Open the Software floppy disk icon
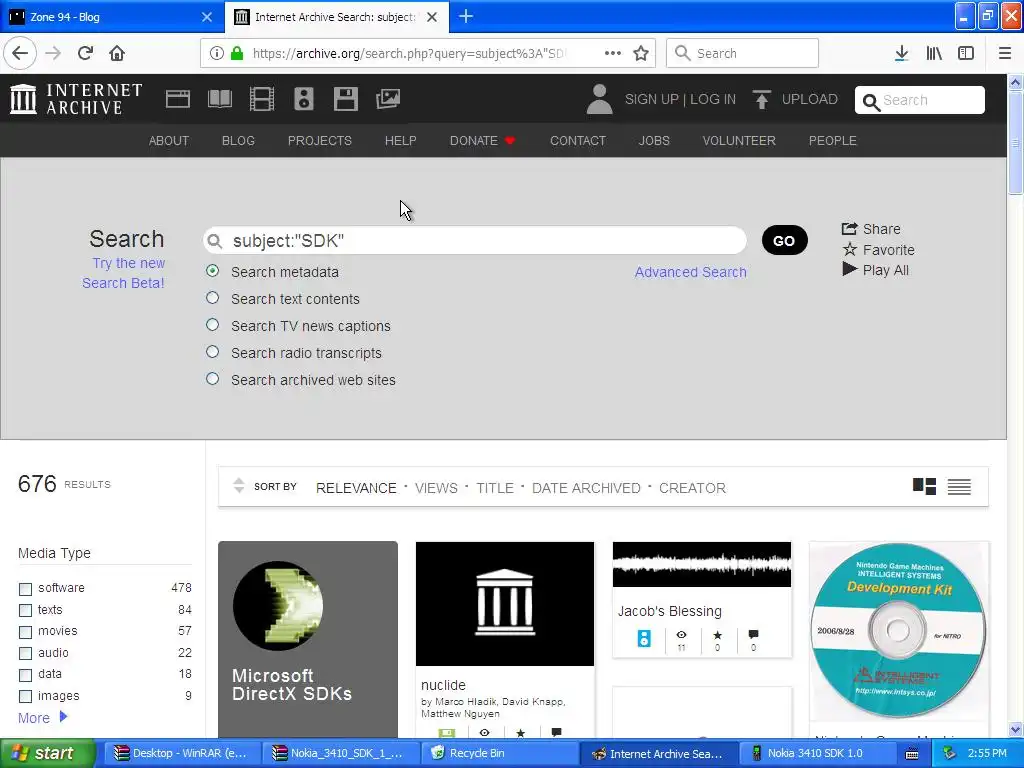The height and width of the screenshot is (768, 1024). 345,99
